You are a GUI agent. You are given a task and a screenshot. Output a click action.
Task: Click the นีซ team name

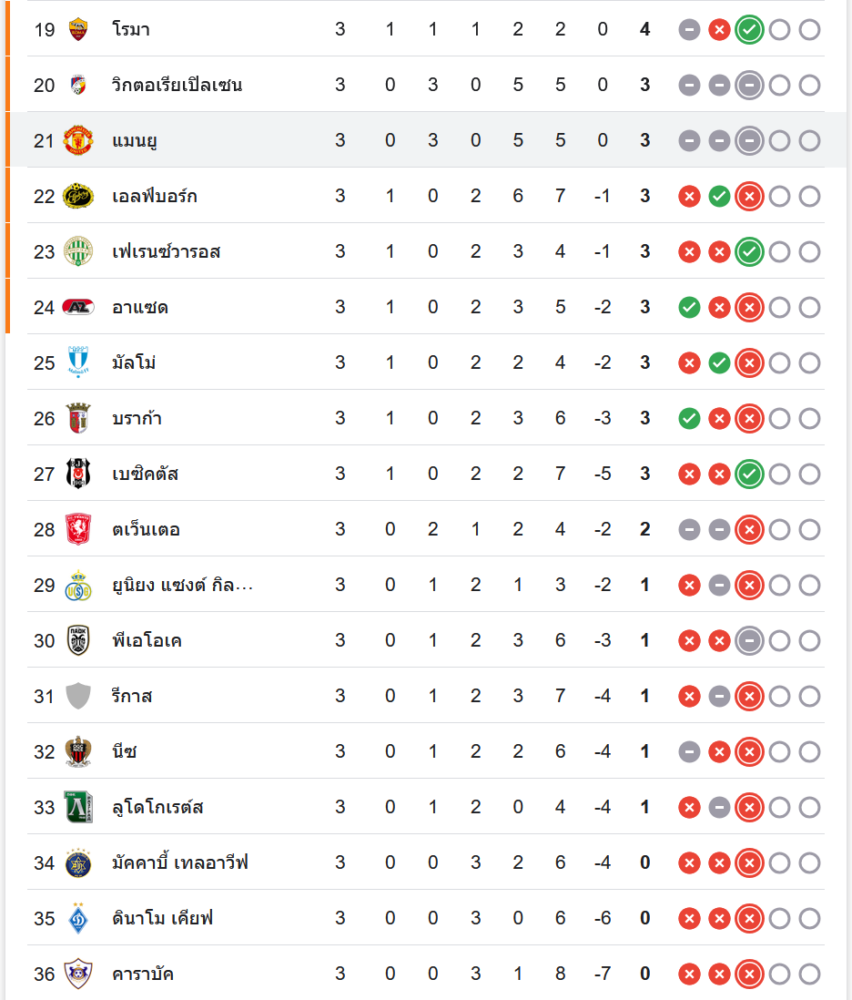(x=126, y=751)
